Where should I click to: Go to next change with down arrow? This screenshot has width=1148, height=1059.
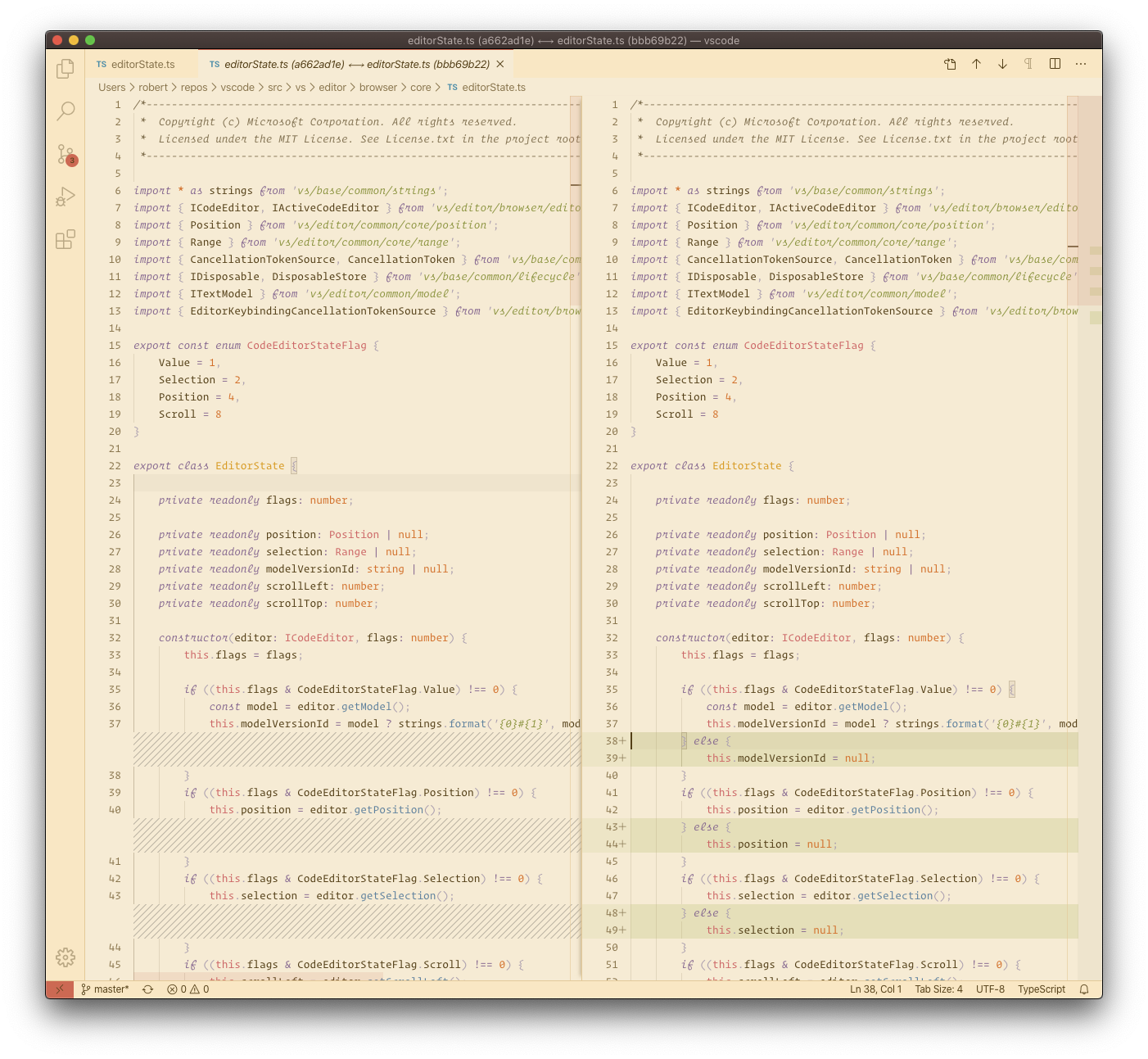click(1002, 64)
